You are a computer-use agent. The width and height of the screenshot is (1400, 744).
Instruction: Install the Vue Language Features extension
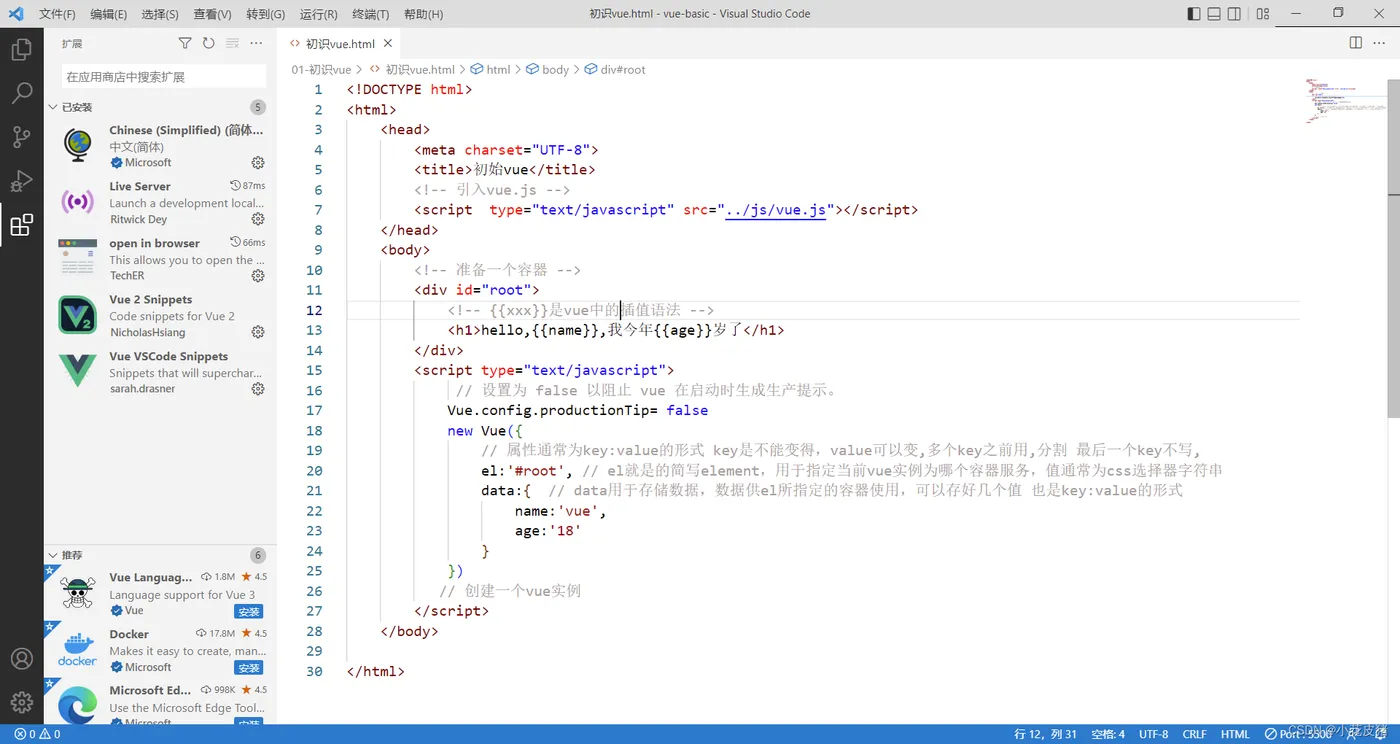249,611
